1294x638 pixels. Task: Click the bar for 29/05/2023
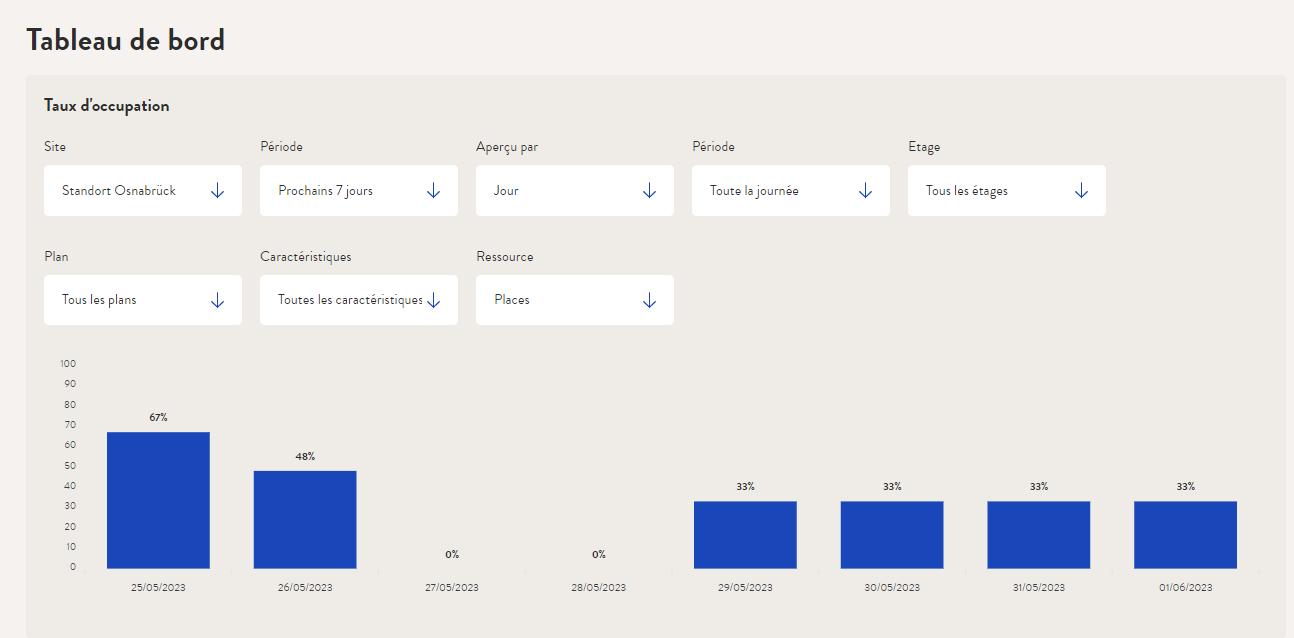click(x=745, y=534)
